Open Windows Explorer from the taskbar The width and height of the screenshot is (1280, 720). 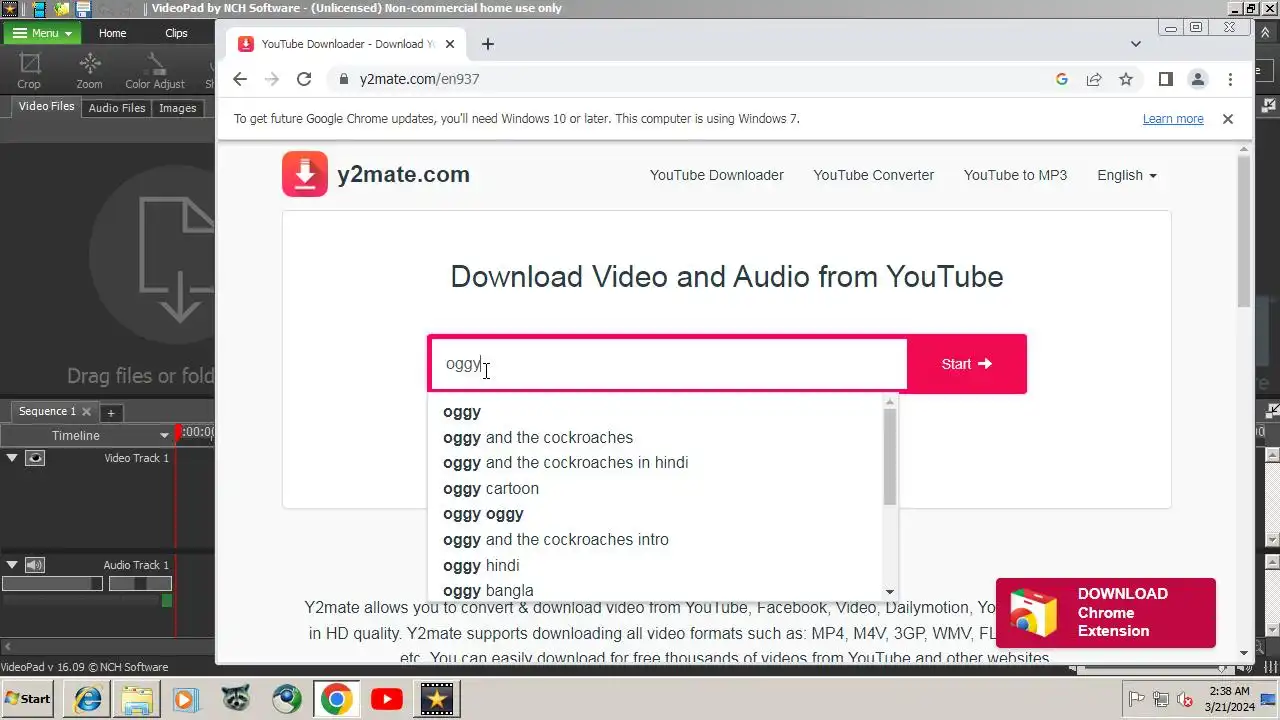pos(137,699)
